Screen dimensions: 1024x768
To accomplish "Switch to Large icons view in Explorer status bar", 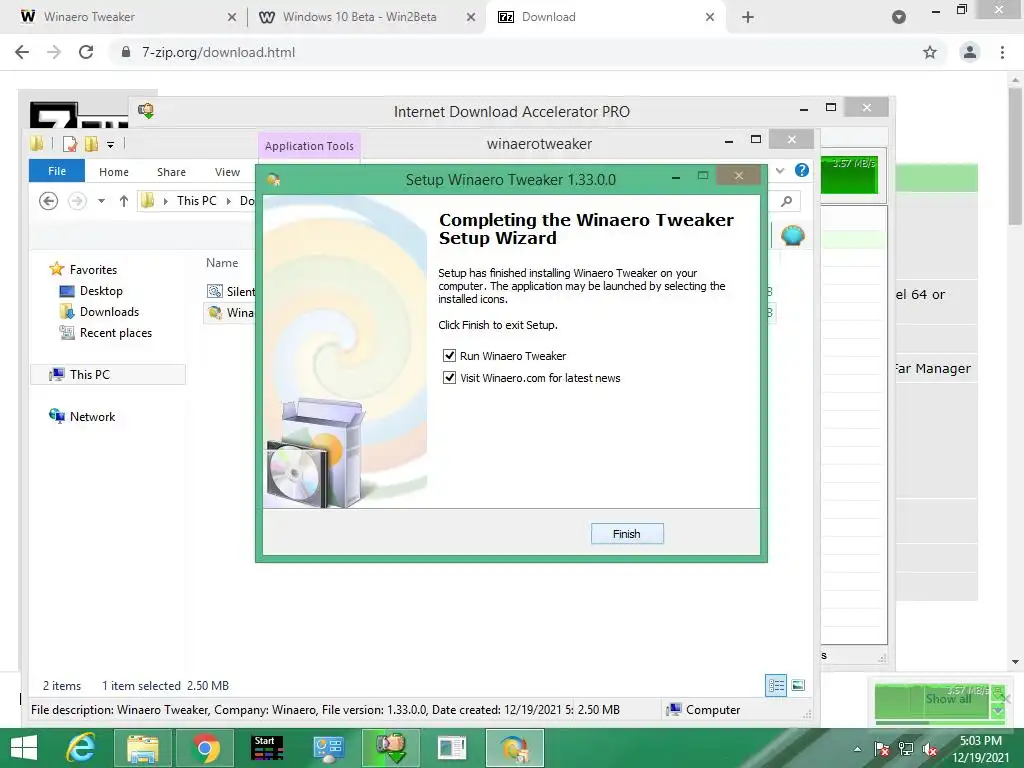I will point(798,685).
